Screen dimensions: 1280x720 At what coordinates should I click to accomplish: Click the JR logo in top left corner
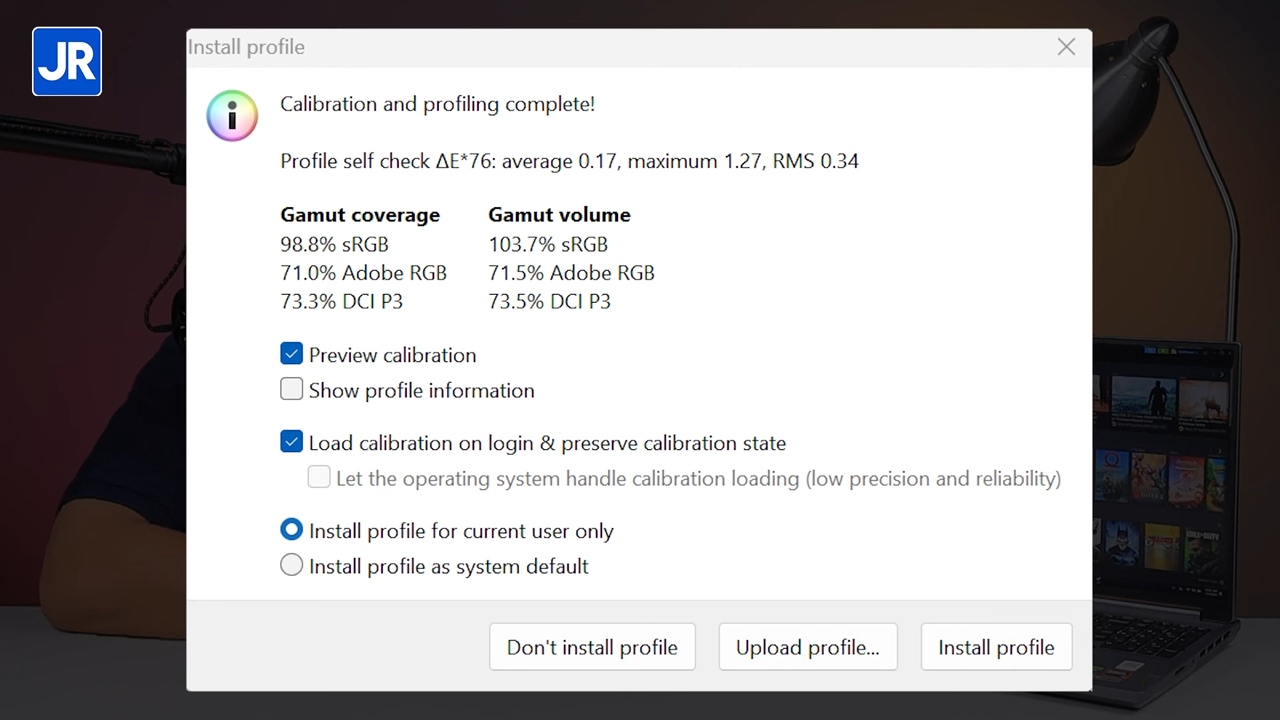tap(66, 61)
